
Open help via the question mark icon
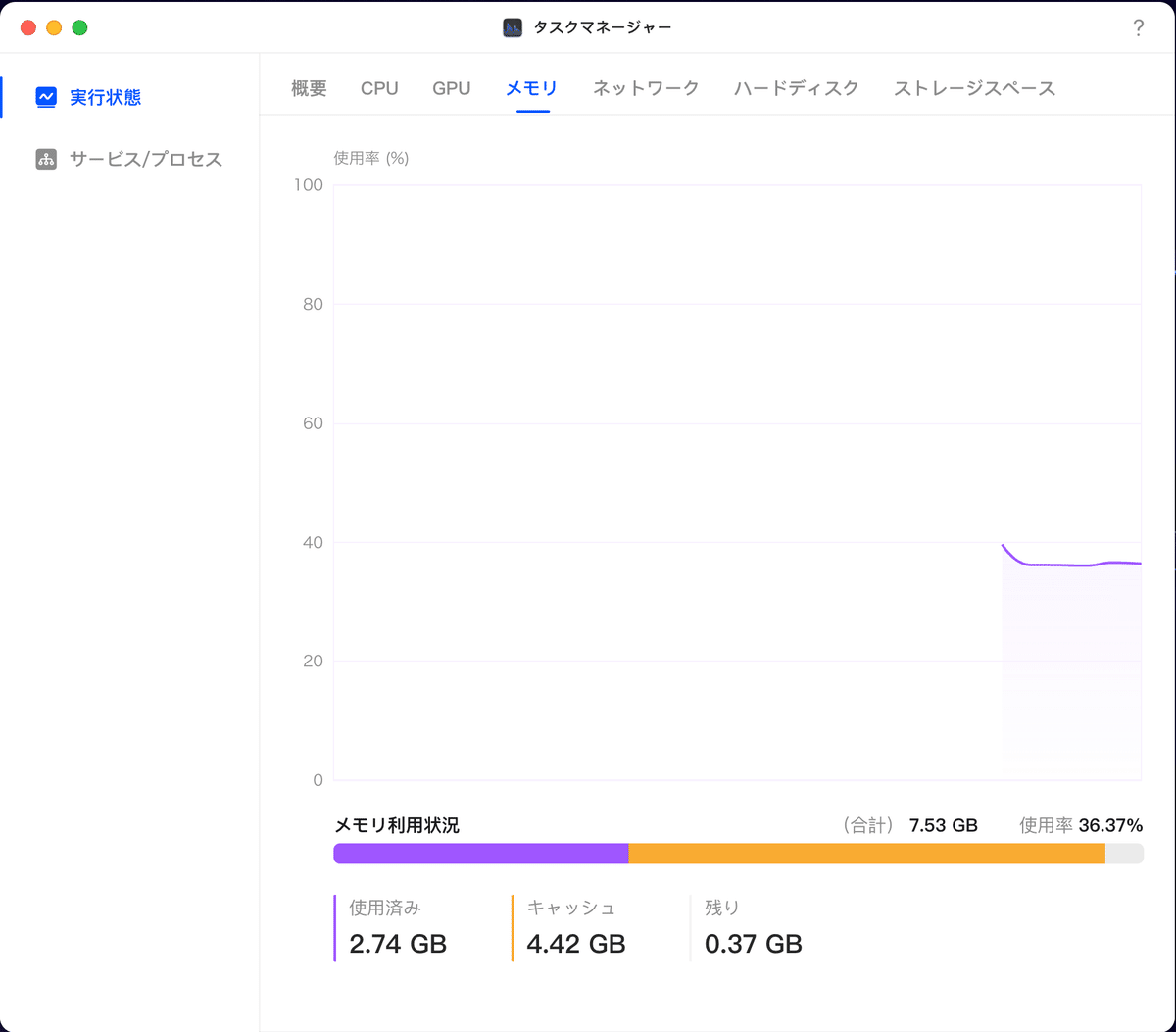pos(1138,27)
